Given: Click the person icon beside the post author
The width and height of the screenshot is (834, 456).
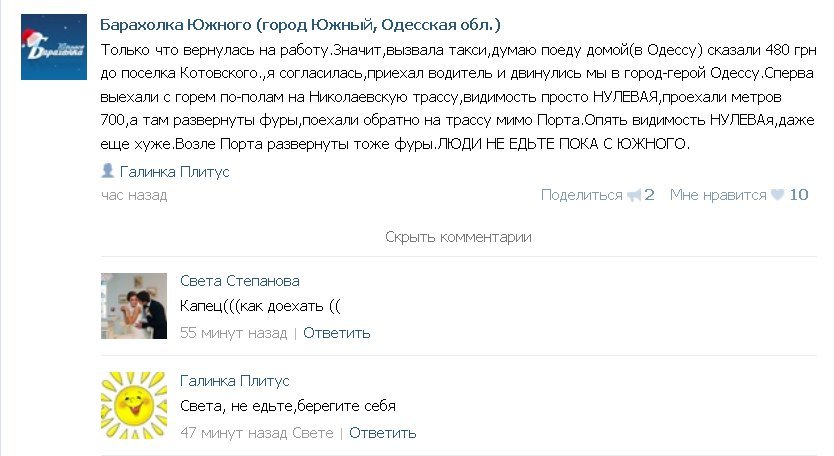Looking at the screenshot, I should 107,170.
